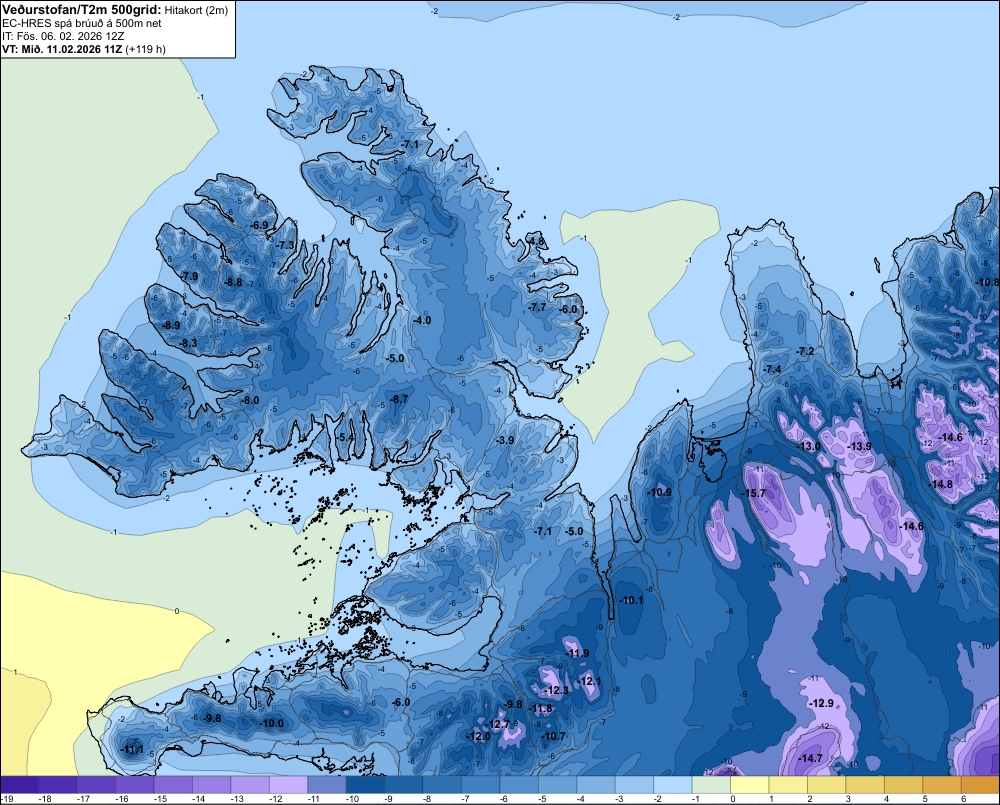1000x805 pixels.
Task: Click the -10.7 temperature value on map
Action: coord(554,736)
